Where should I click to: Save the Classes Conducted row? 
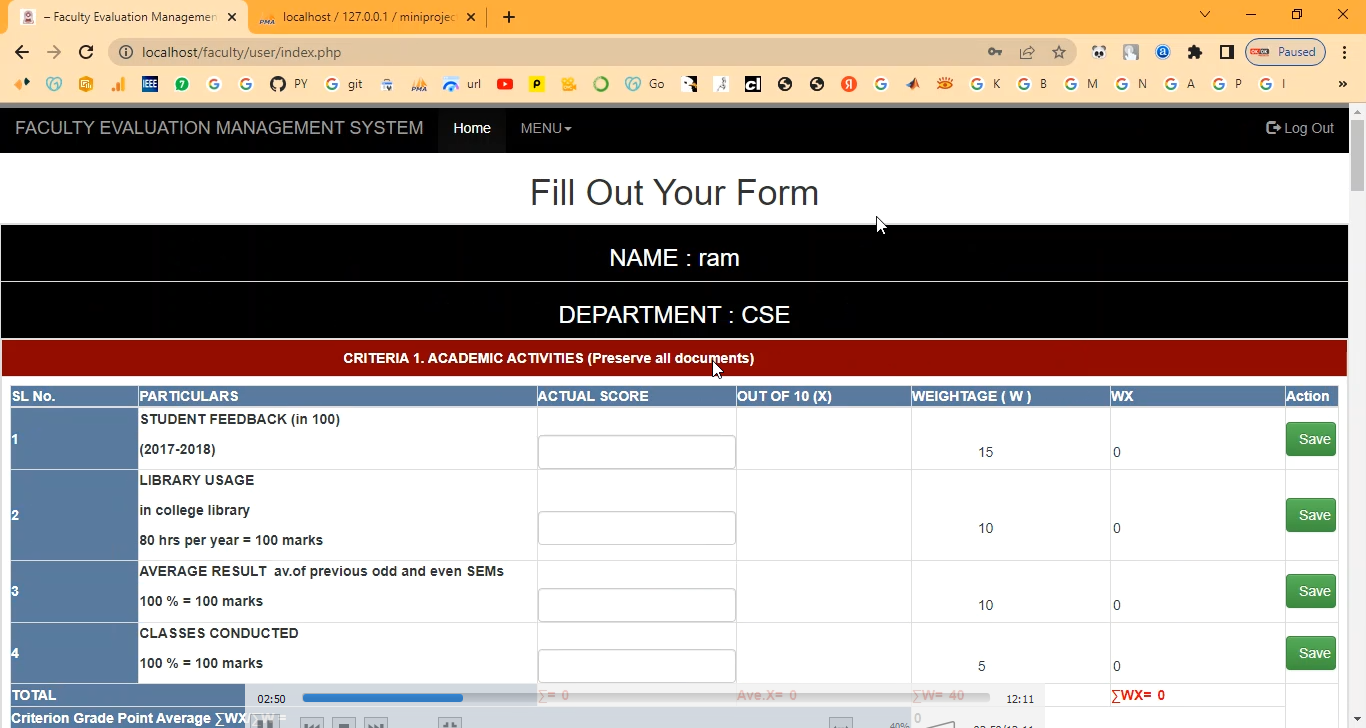1311,653
